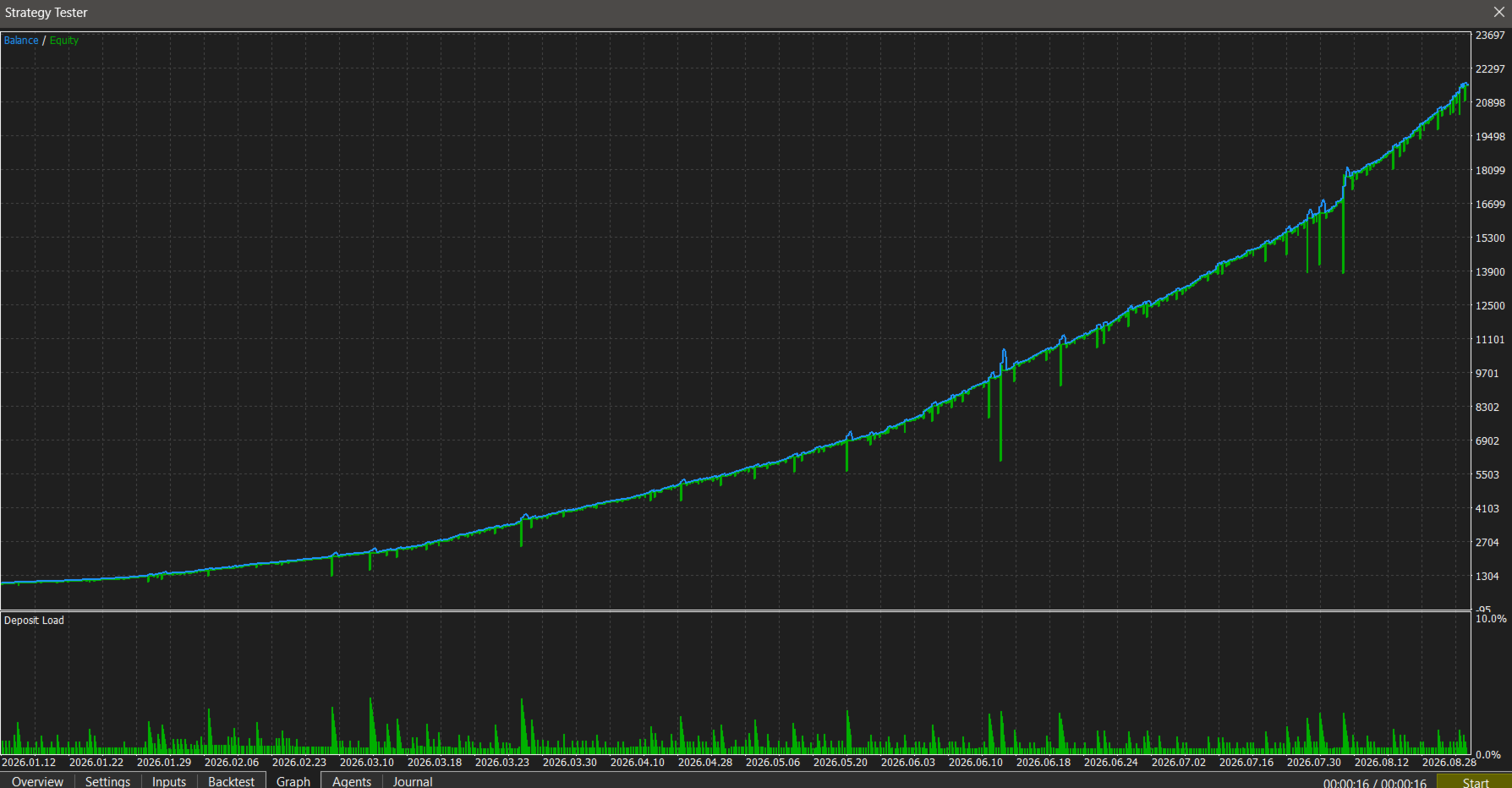
Task: Open the Inputs tab
Action: pos(169,781)
